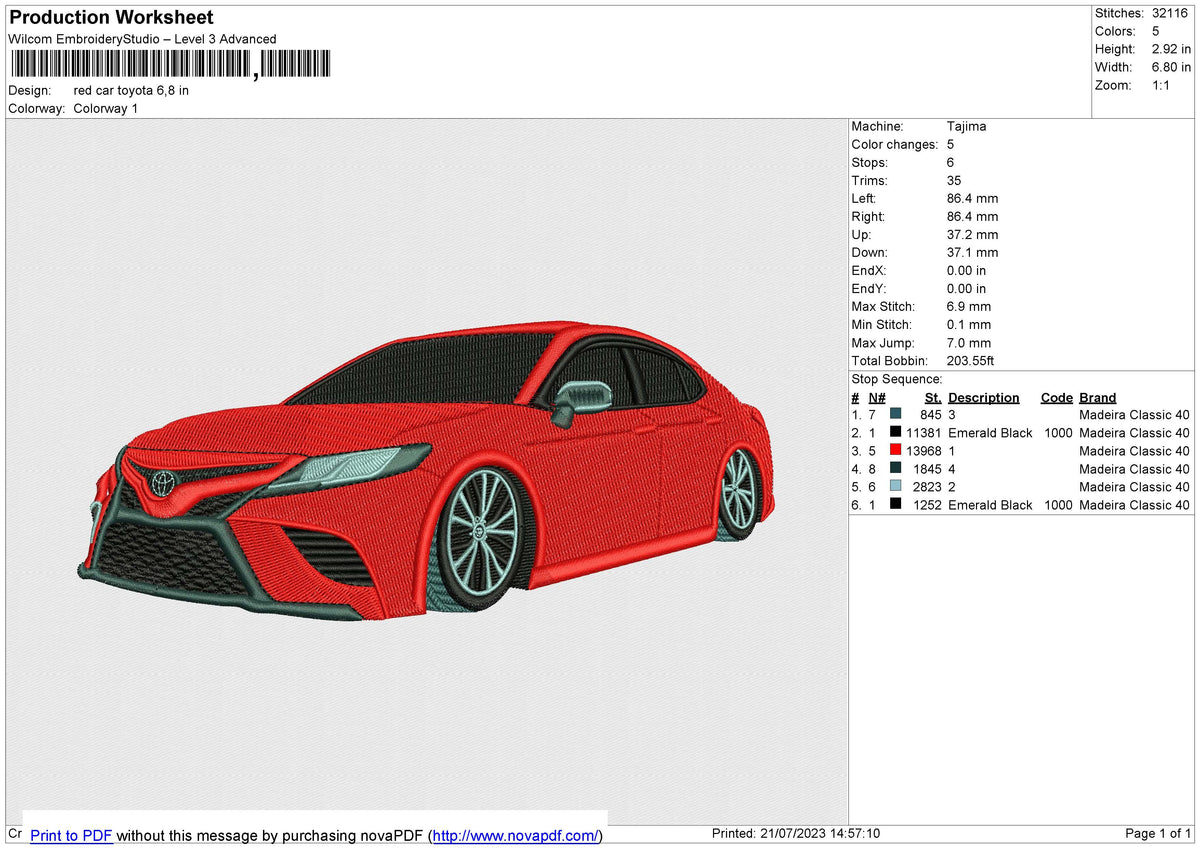Screen dimensions: 1200x848
Task: Click stitch count 2823 in stop 5
Action: coord(927,487)
